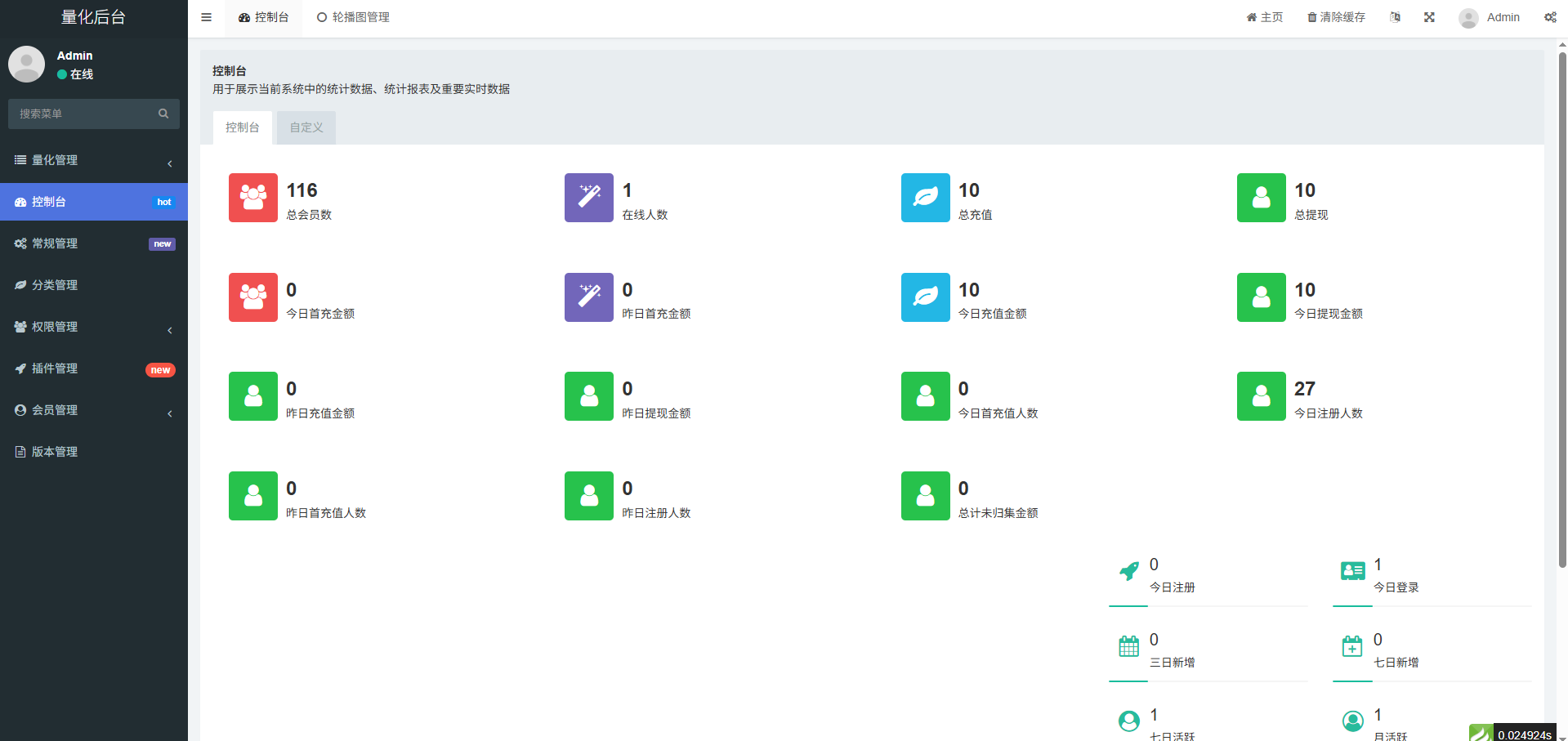Viewport: 1568px width, 741px height.
Task: Click the 今日登录 label text
Action: point(1396,587)
